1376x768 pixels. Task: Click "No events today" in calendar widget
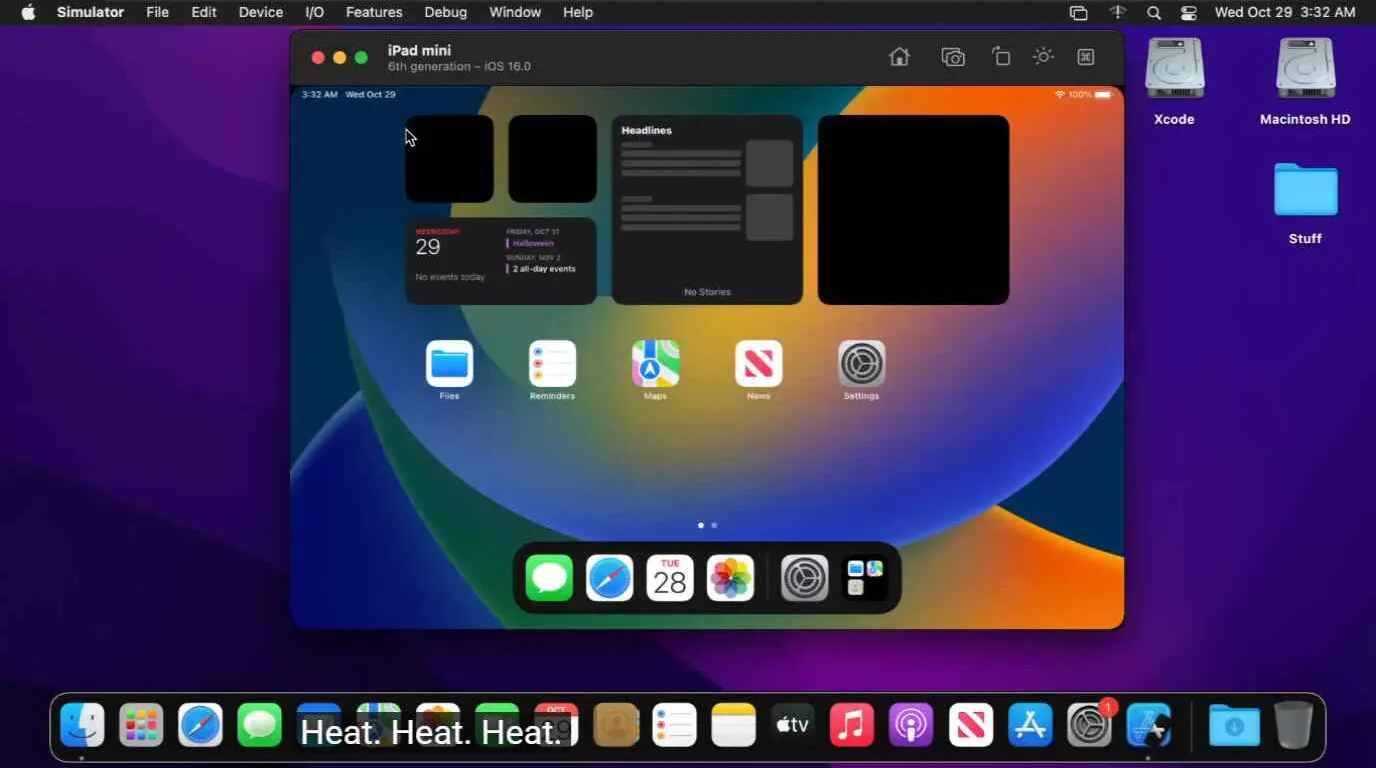click(450, 277)
